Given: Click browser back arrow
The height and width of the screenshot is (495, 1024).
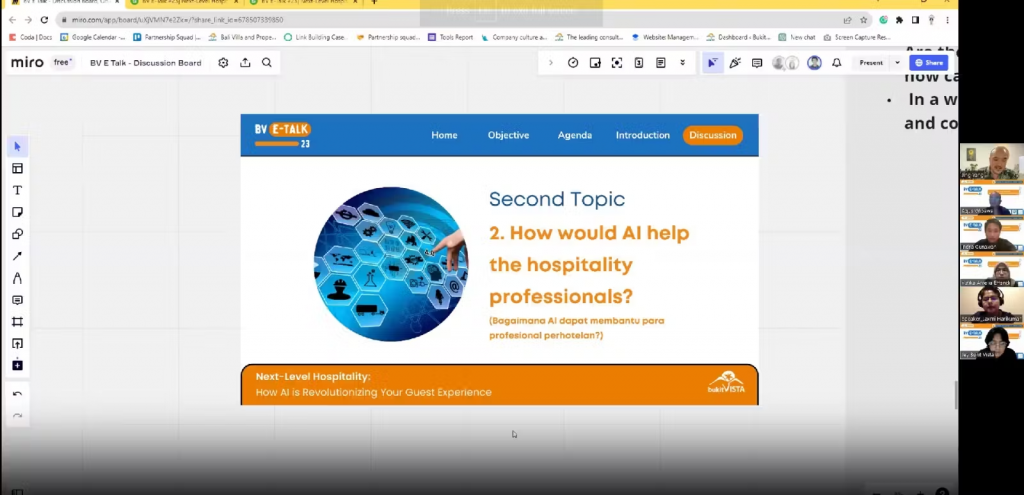Looking at the screenshot, I should pyautogui.click(x=12, y=20).
